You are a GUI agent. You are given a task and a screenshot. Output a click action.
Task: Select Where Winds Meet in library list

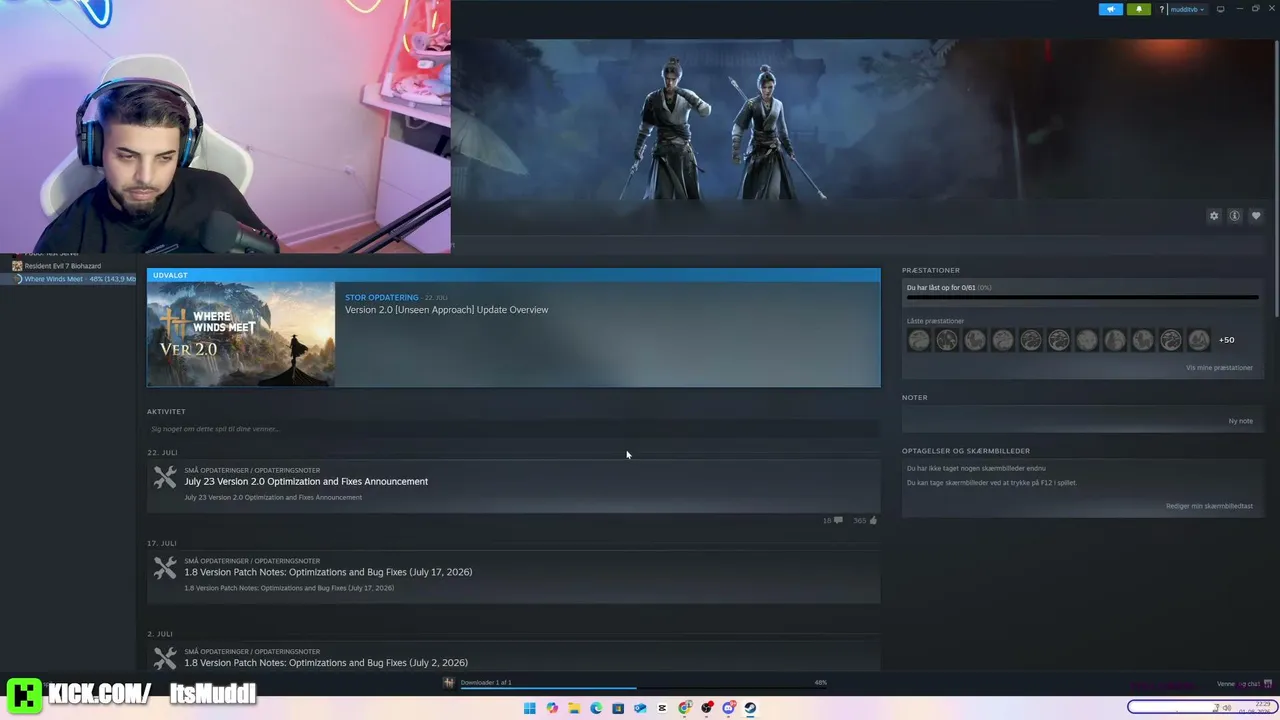(x=74, y=279)
